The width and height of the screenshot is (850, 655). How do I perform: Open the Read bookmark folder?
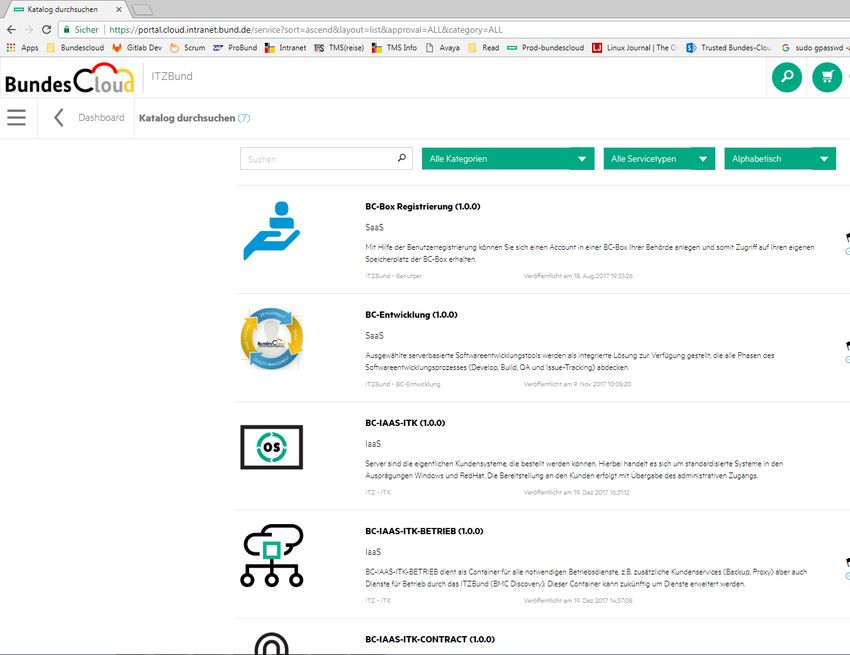click(x=484, y=48)
